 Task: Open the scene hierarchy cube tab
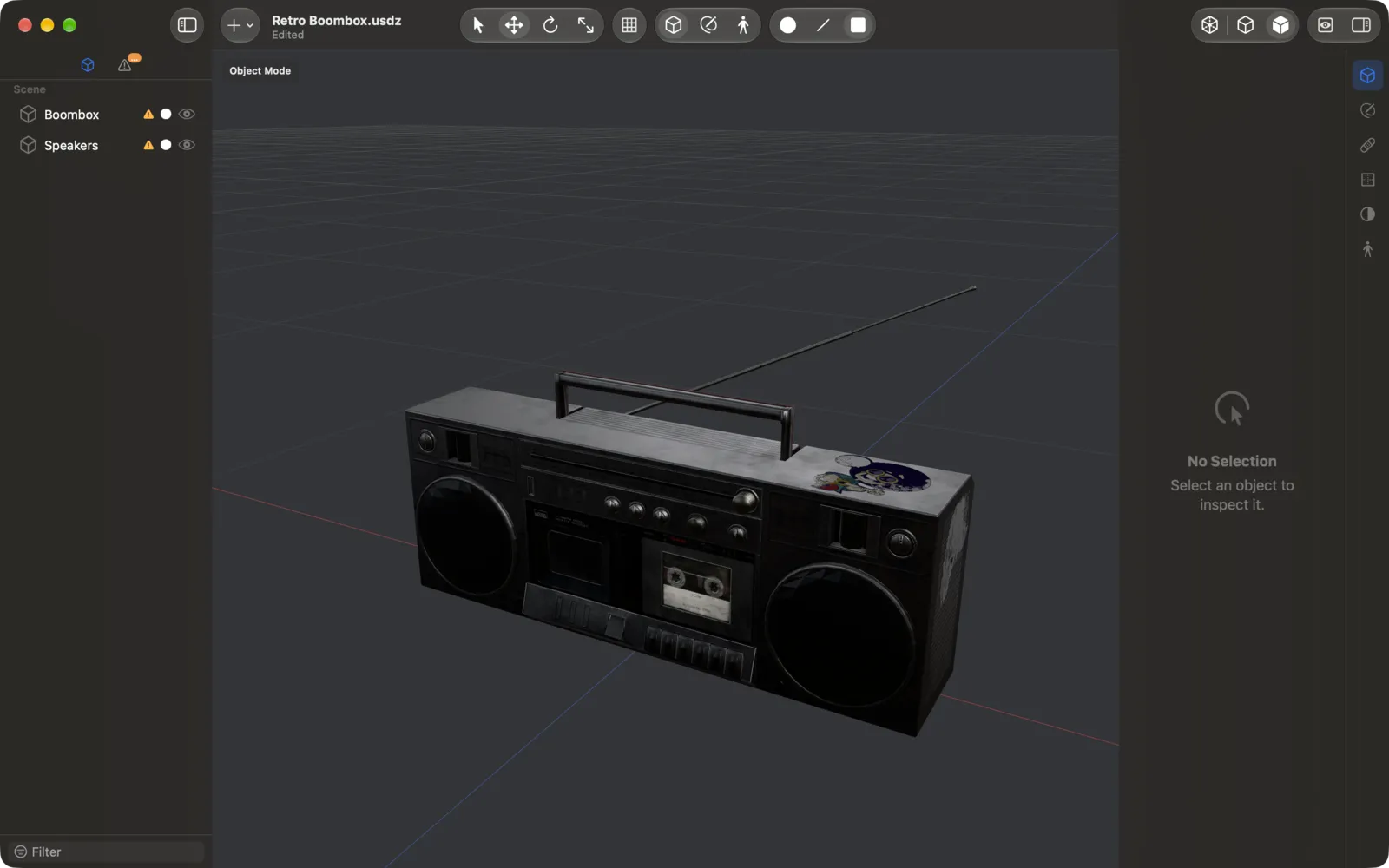click(88, 65)
